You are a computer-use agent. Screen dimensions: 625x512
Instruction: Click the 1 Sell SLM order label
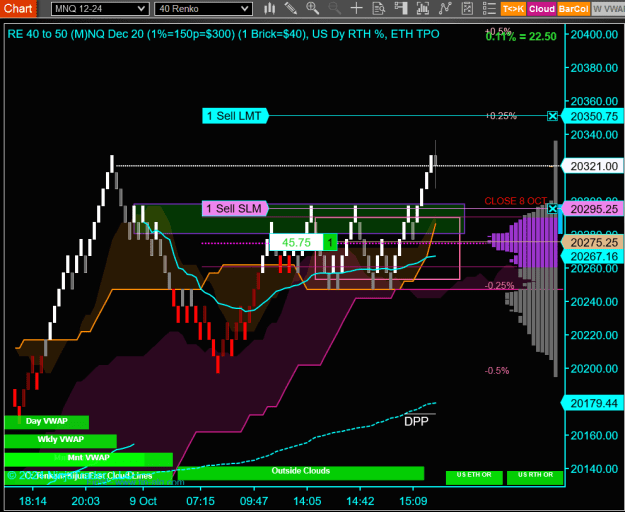[234, 209]
